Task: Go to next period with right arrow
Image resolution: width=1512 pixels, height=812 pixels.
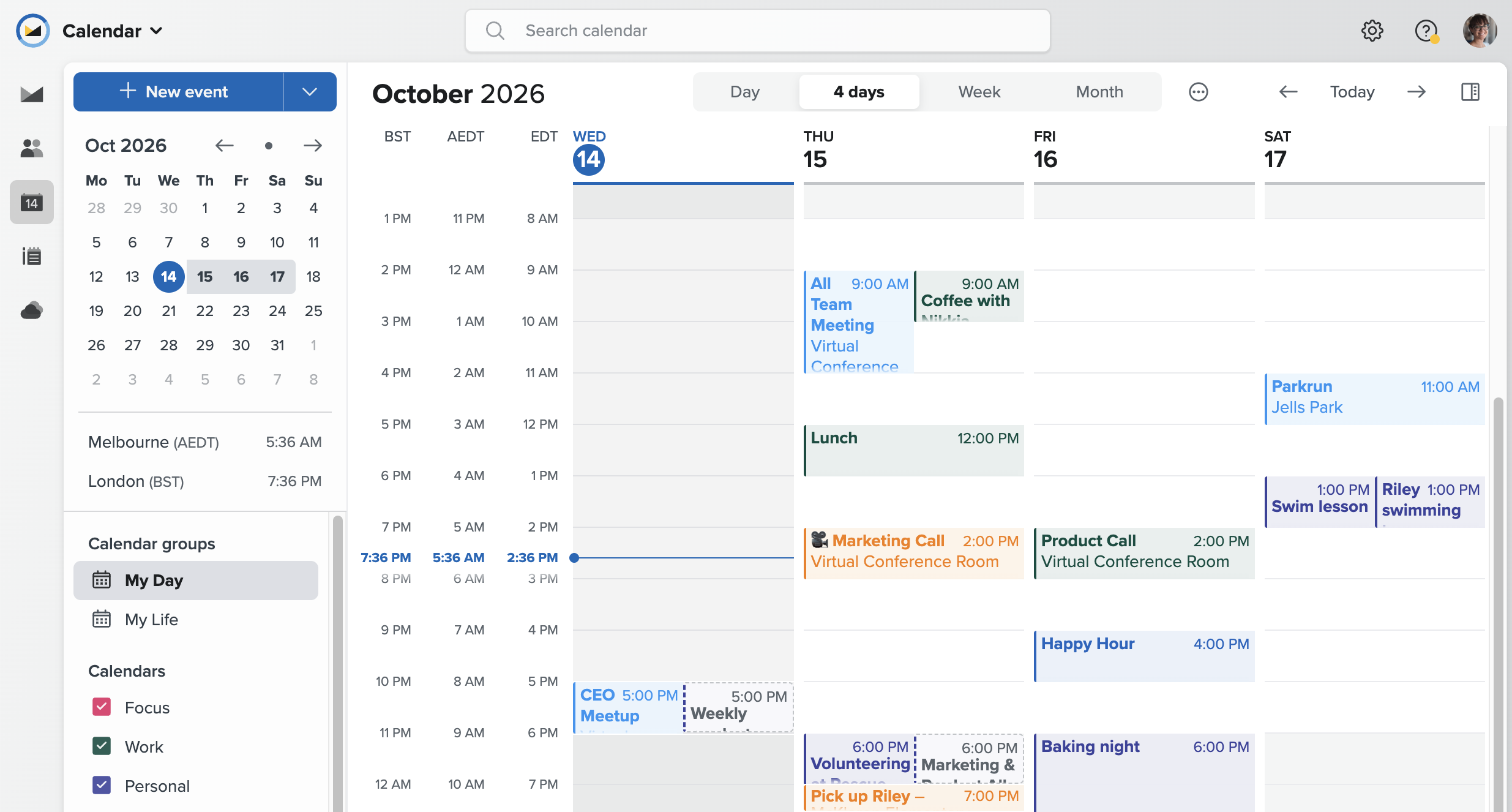Action: coord(1417,92)
